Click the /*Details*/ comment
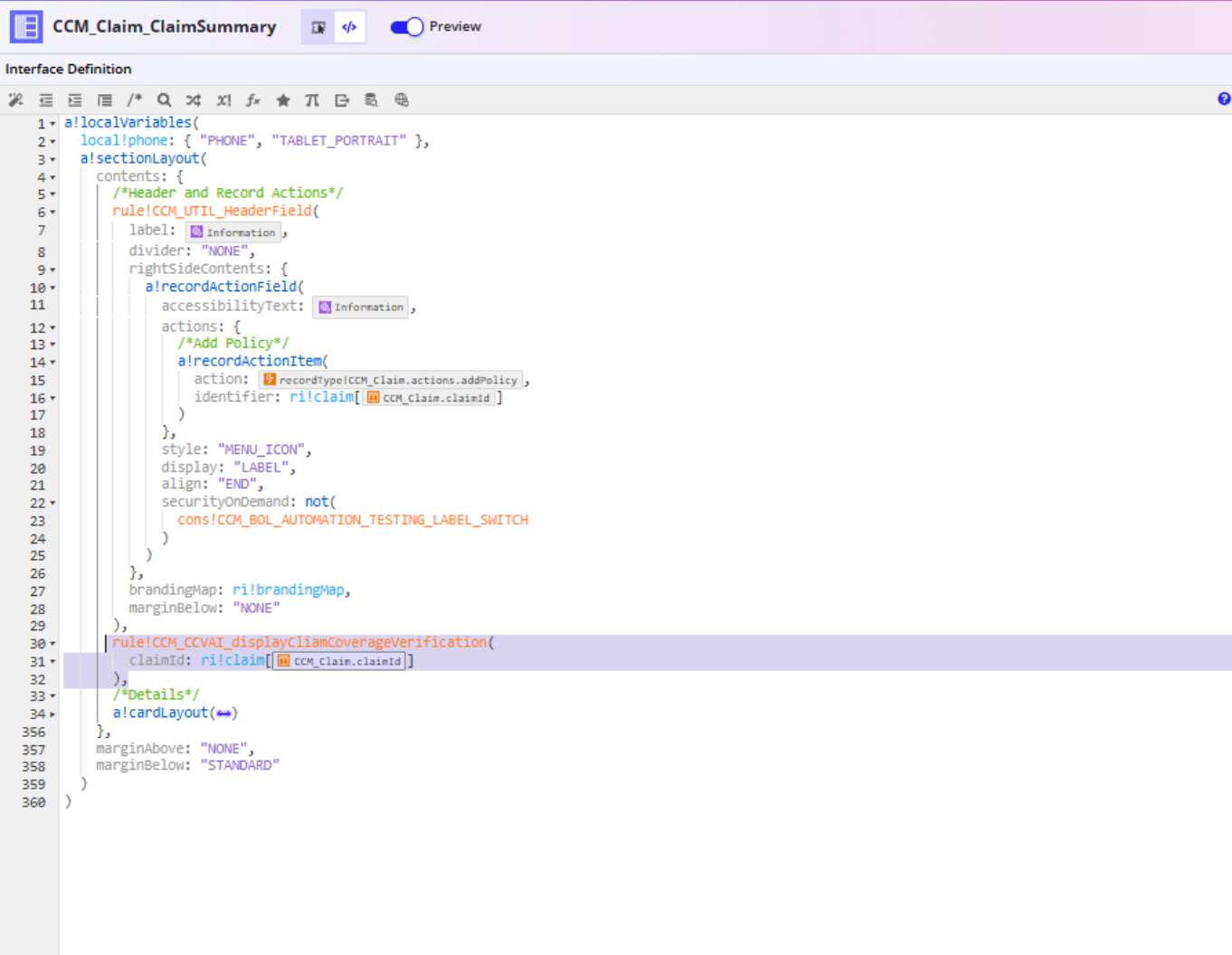 (x=156, y=695)
